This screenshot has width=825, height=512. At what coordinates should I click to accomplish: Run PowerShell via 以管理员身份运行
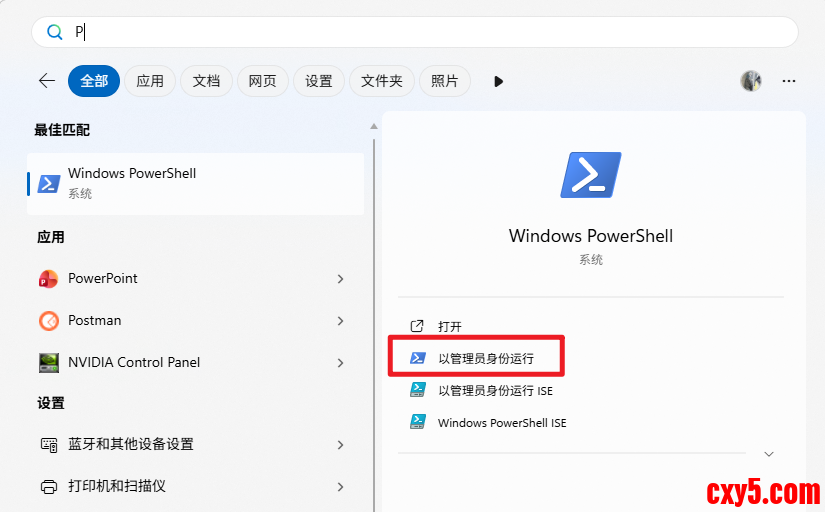coord(486,359)
